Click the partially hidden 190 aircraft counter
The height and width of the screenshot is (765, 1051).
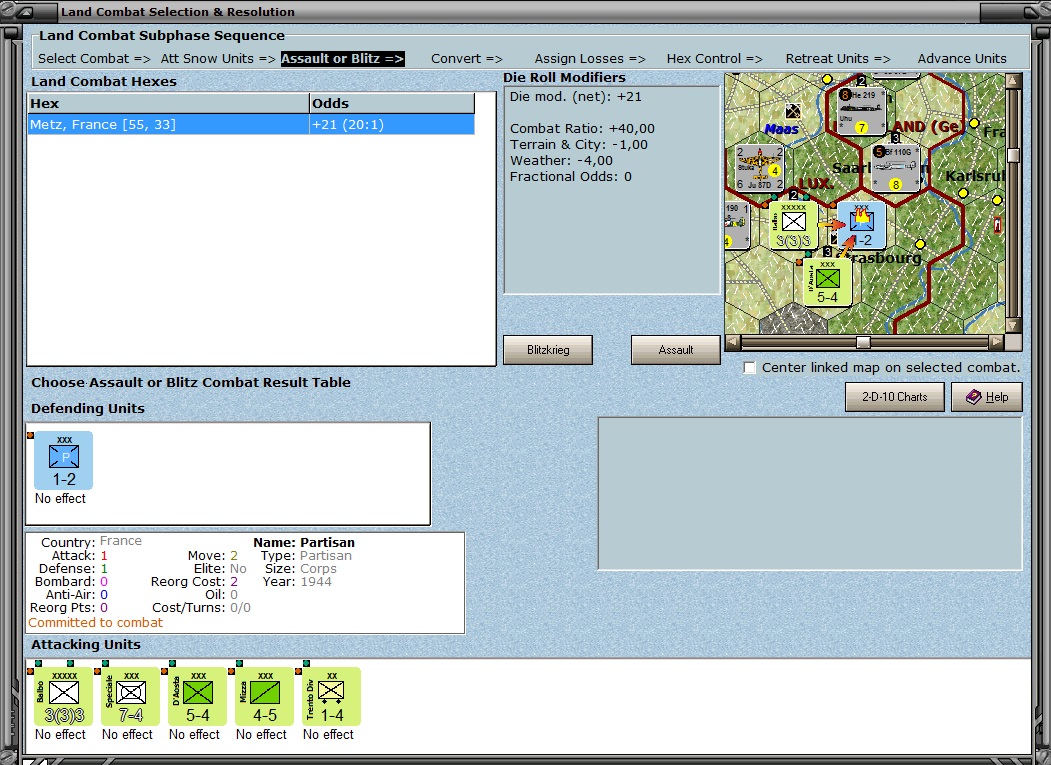pyautogui.click(x=736, y=225)
